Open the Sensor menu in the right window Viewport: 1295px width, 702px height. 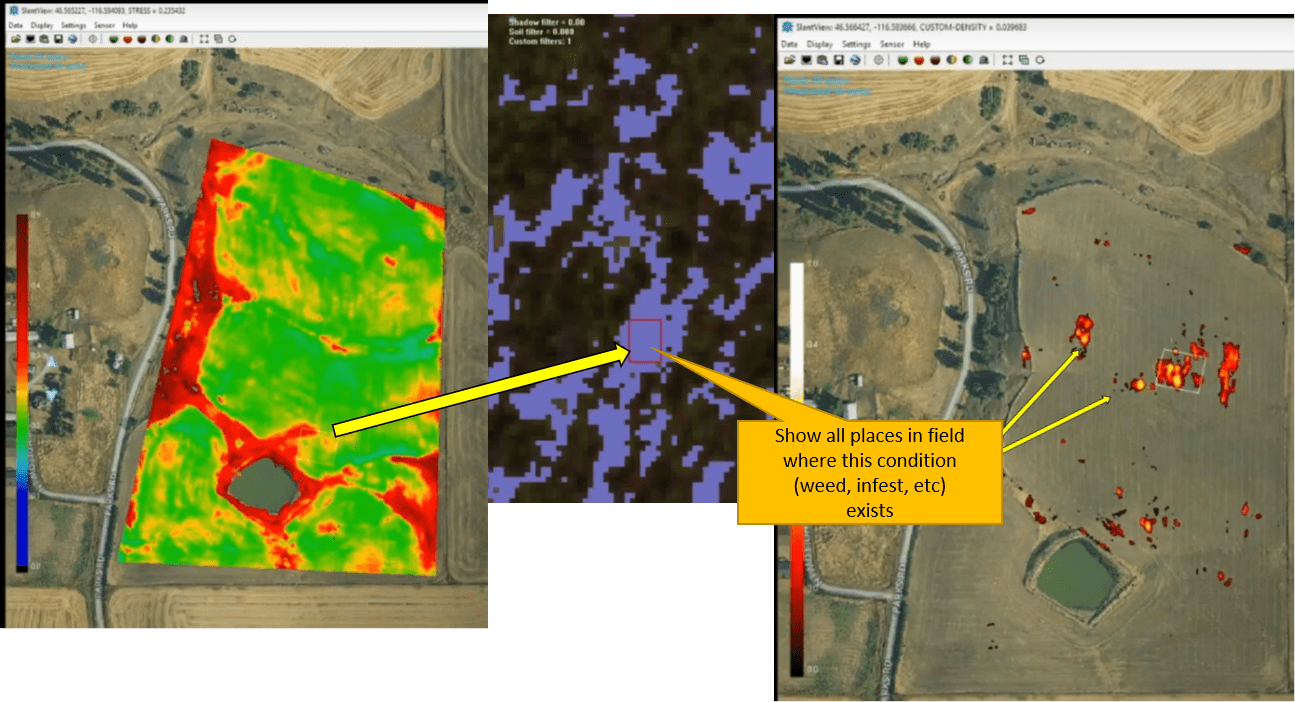tap(892, 44)
